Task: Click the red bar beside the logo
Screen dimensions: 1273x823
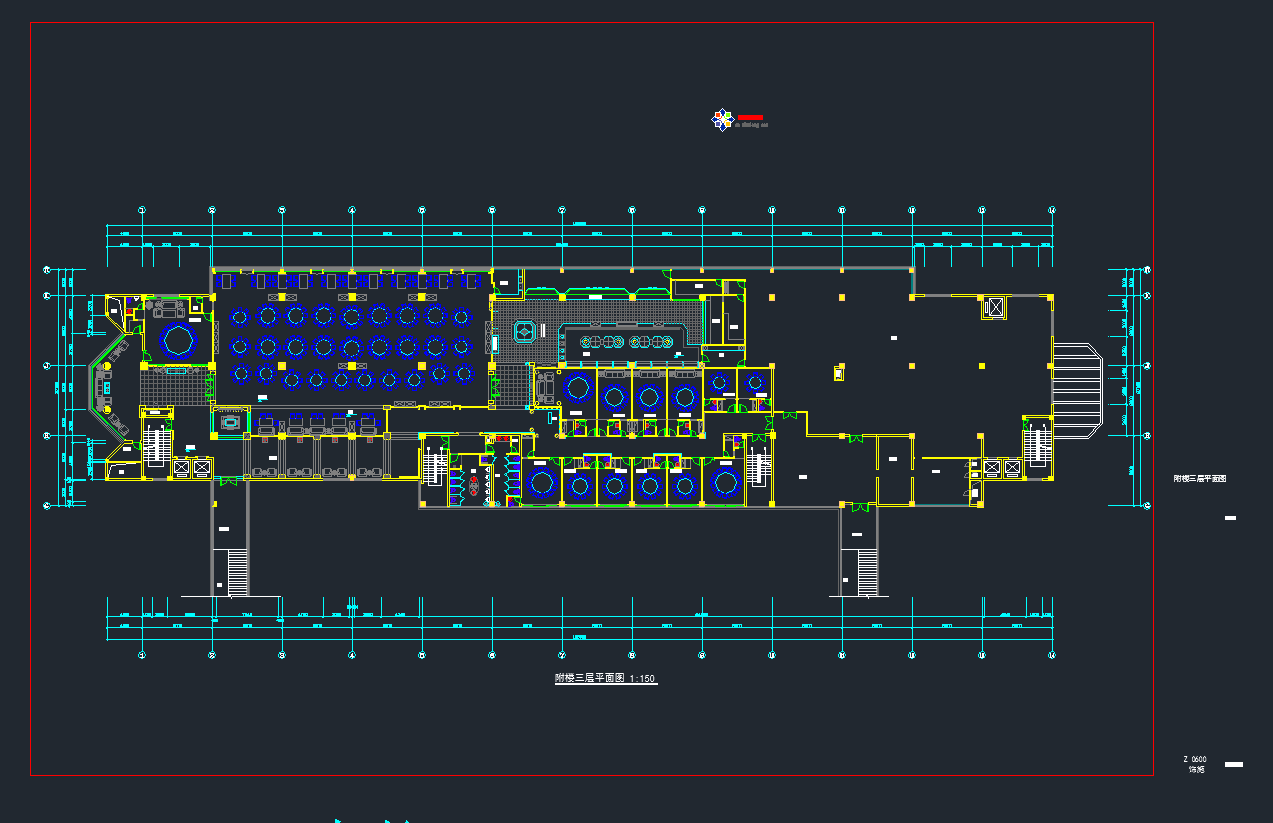Action: (x=750, y=117)
